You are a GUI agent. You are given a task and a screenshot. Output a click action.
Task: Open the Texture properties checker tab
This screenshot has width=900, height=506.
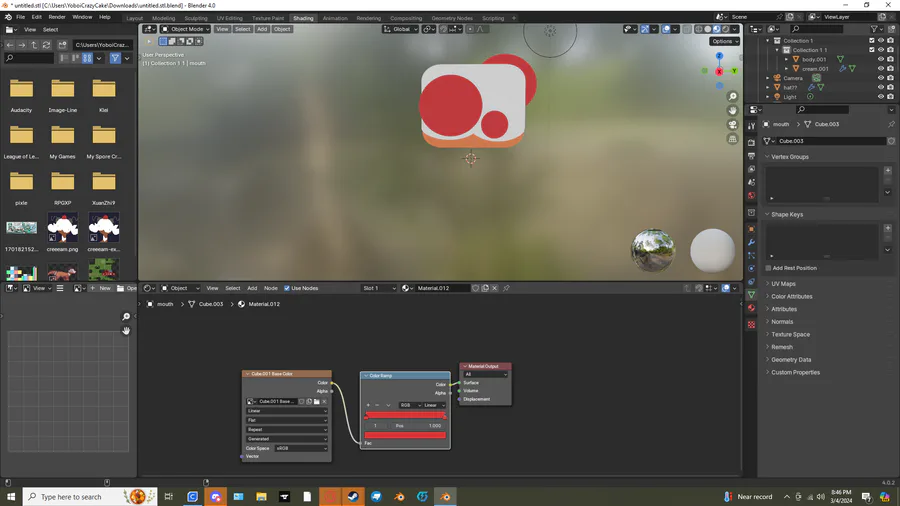click(751, 325)
